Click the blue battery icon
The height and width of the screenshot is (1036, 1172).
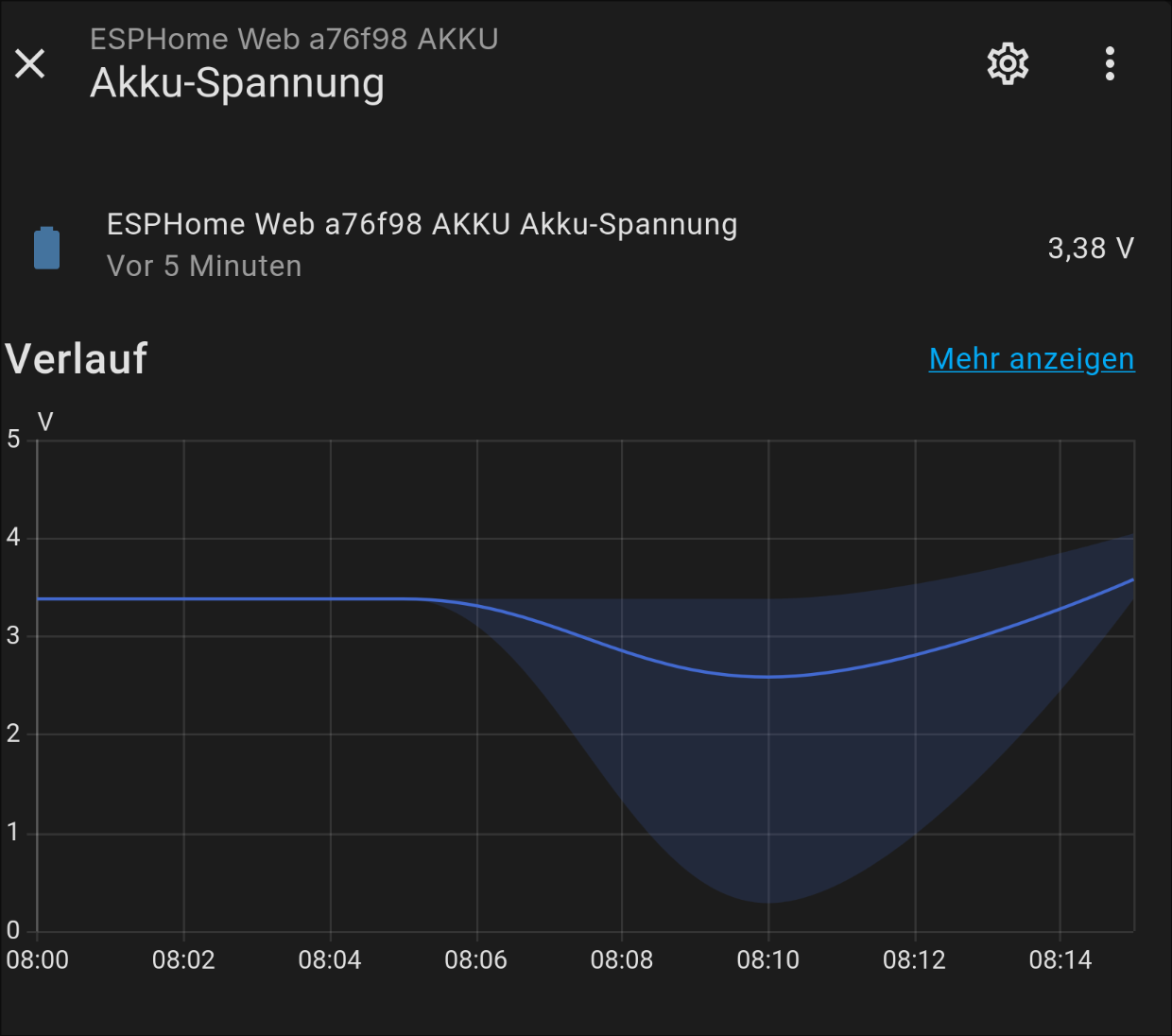[x=47, y=248]
